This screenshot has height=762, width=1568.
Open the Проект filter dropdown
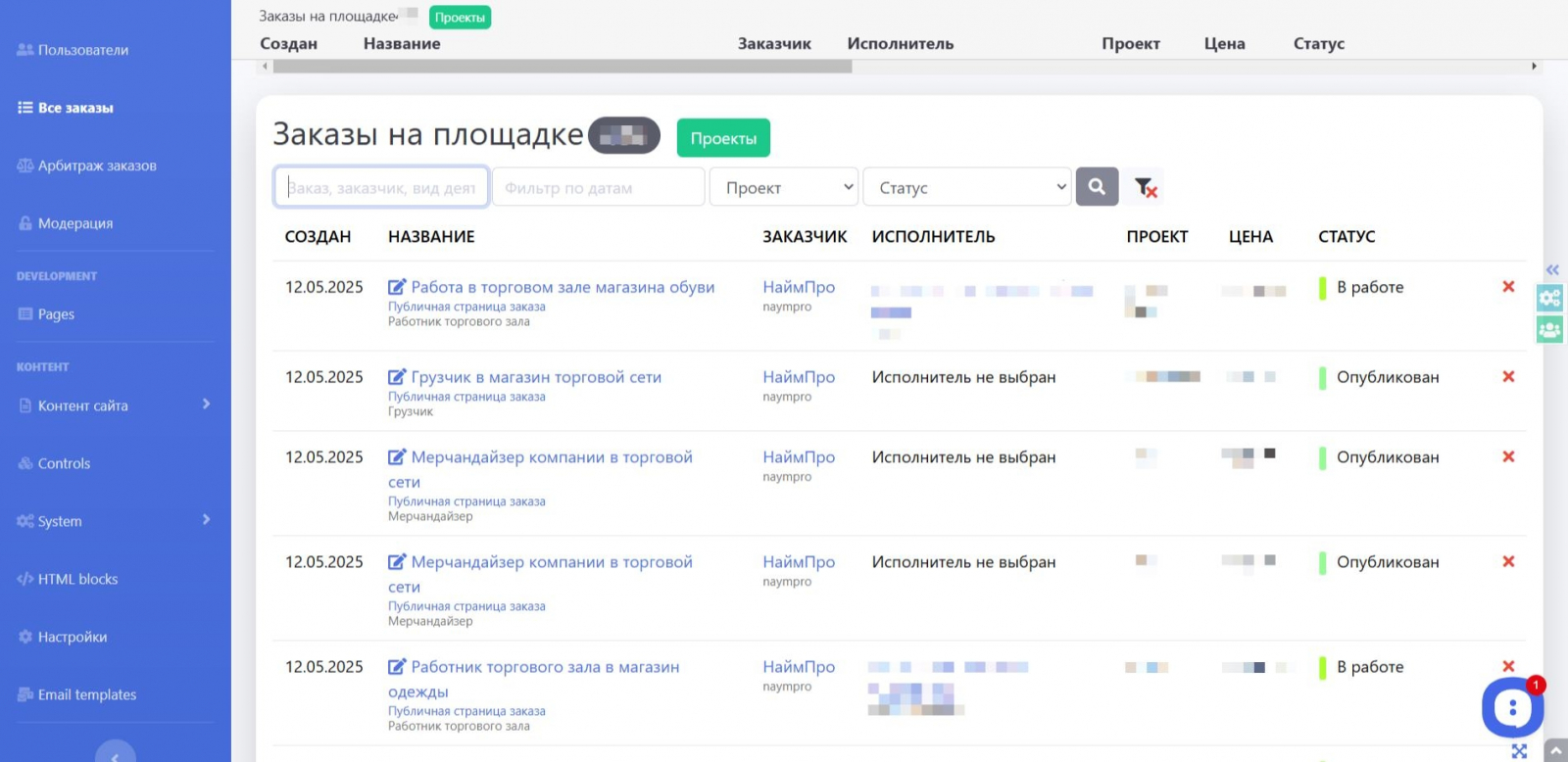(x=784, y=187)
